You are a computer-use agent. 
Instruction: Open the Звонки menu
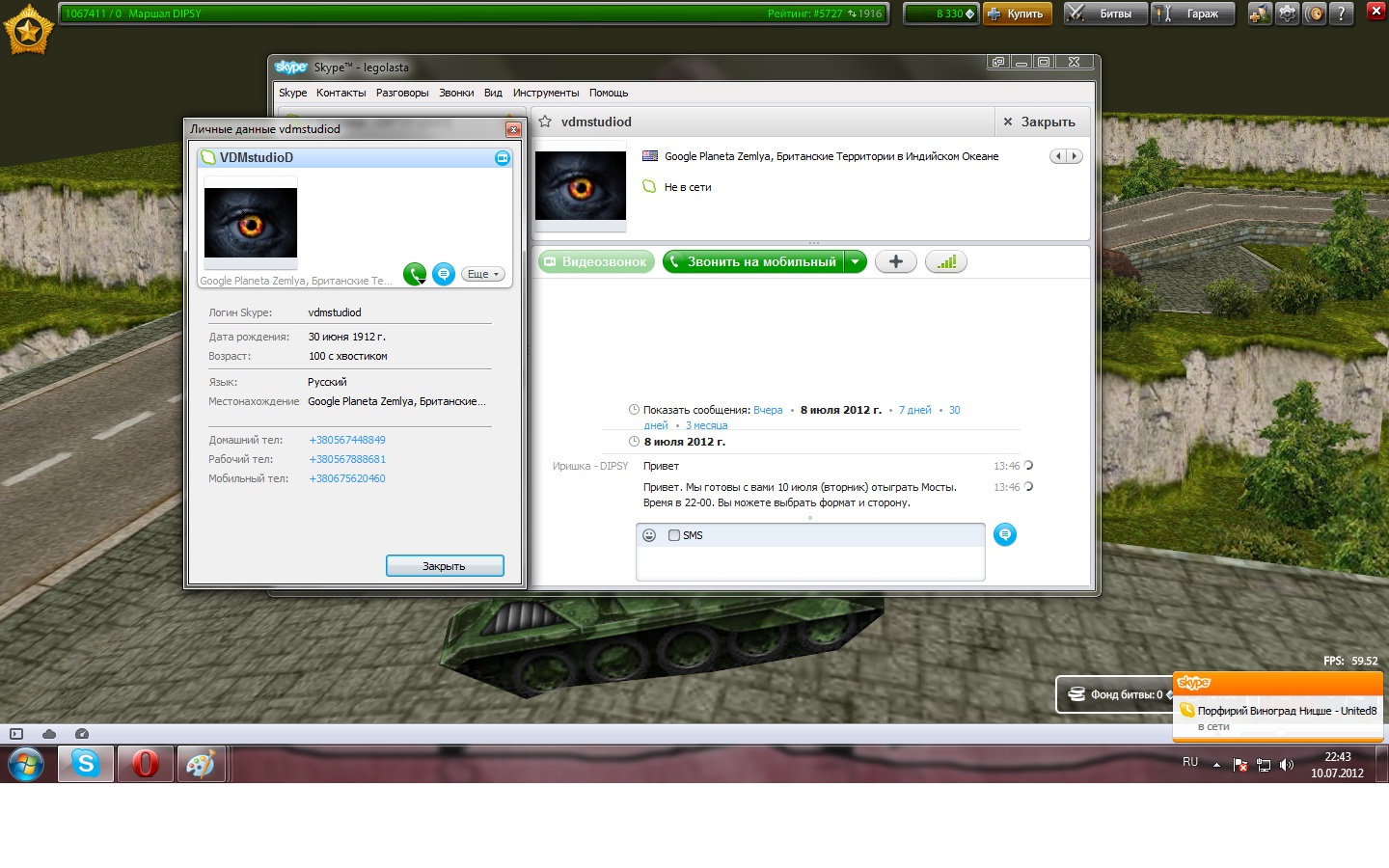click(456, 93)
